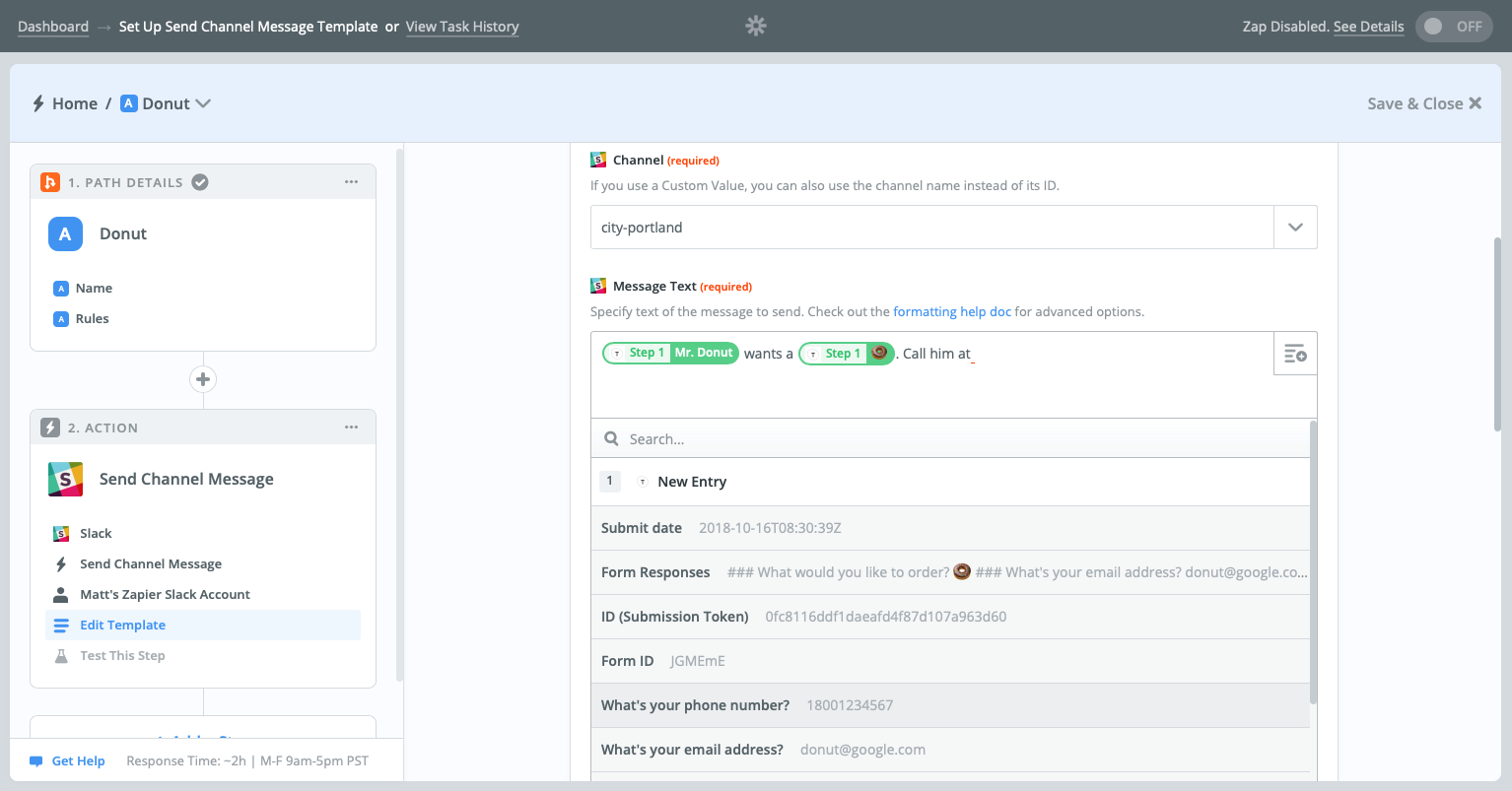The image size is (1512, 791).
Task: Collapse the New Entry step group
Action: click(x=951, y=482)
